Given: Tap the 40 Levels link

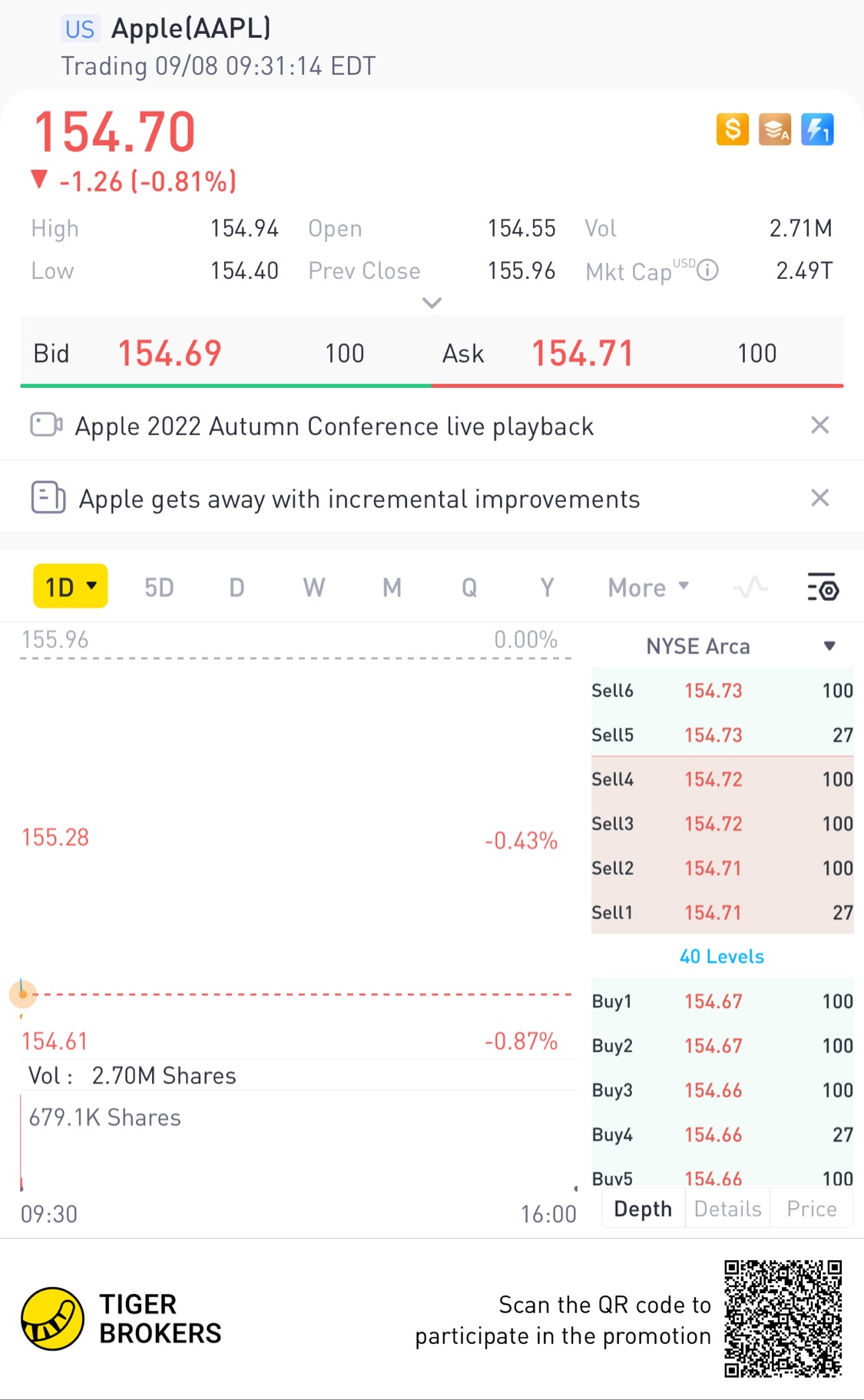Looking at the screenshot, I should (721, 957).
